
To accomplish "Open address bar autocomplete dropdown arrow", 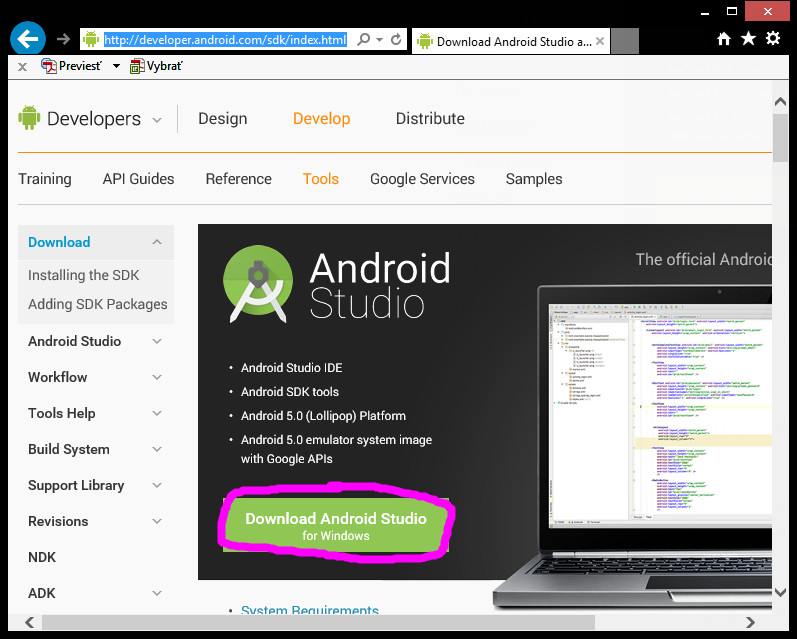I will click(x=379, y=39).
